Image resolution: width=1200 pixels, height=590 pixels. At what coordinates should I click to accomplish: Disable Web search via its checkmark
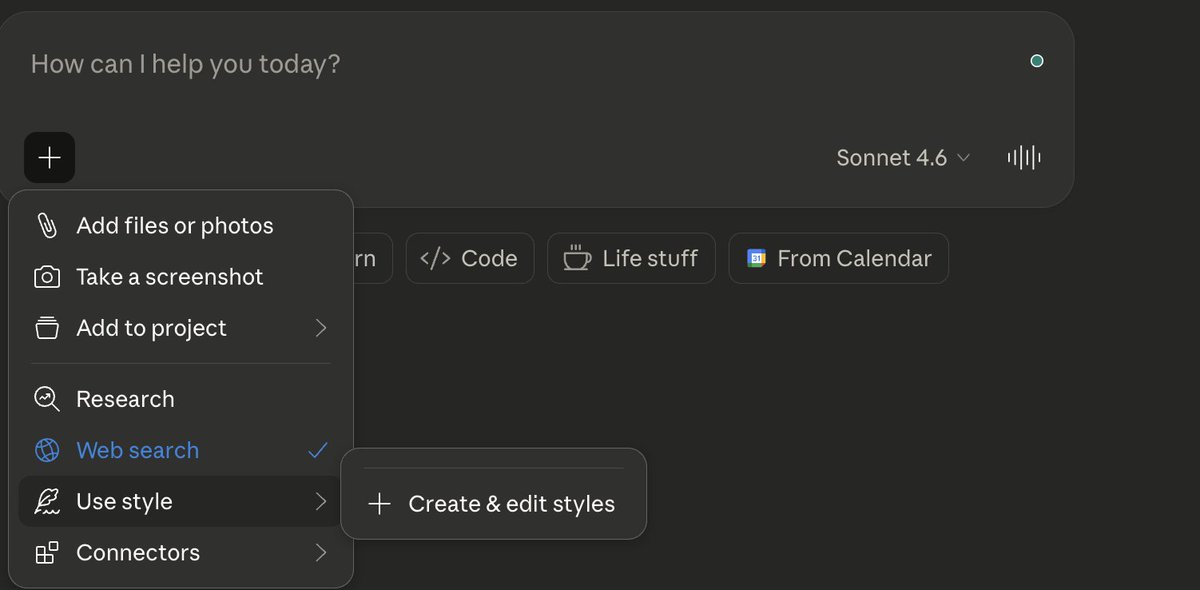[x=317, y=451]
